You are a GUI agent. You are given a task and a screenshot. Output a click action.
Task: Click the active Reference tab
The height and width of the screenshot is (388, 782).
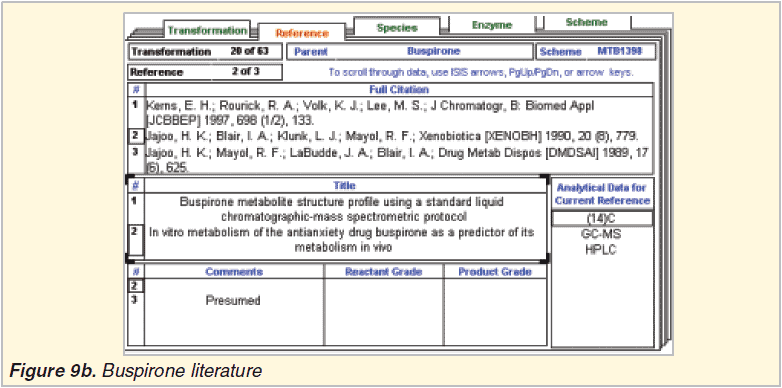(x=302, y=33)
